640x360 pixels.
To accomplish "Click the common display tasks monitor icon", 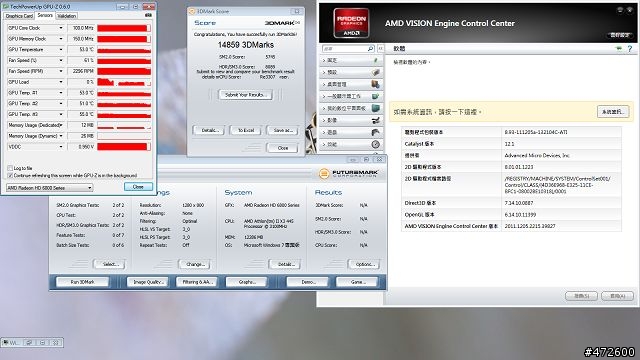I will pos(376,96).
